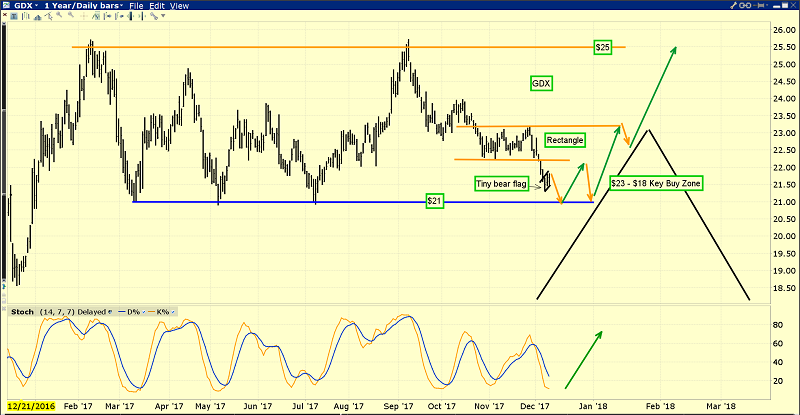Select the $25 resistance price label
The width and height of the screenshot is (800, 415).
[x=602, y=47]
